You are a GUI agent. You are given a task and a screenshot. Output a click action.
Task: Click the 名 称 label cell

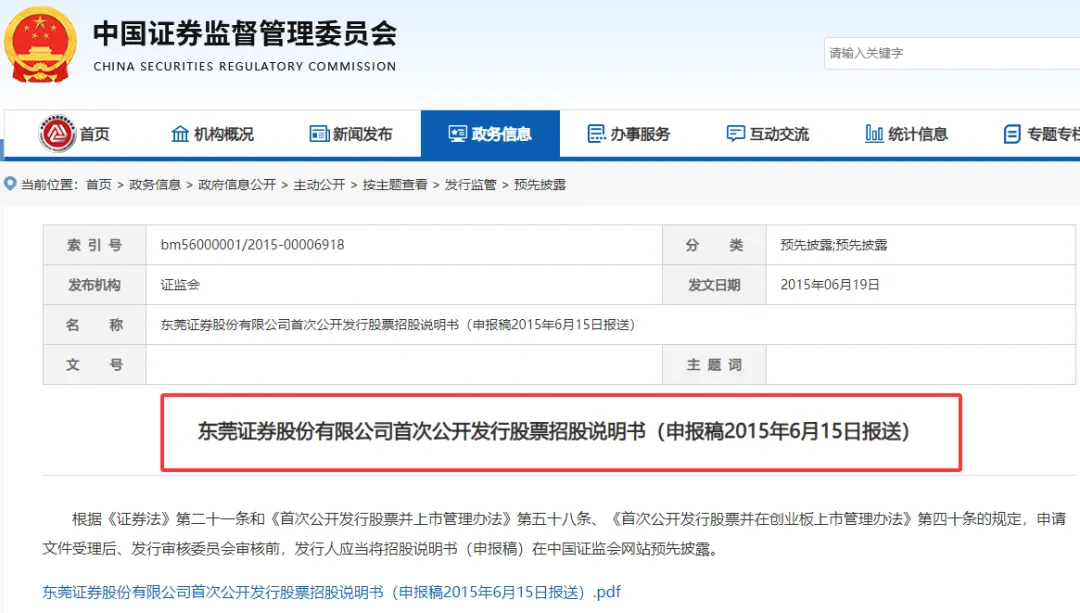(x=94, y=324)
